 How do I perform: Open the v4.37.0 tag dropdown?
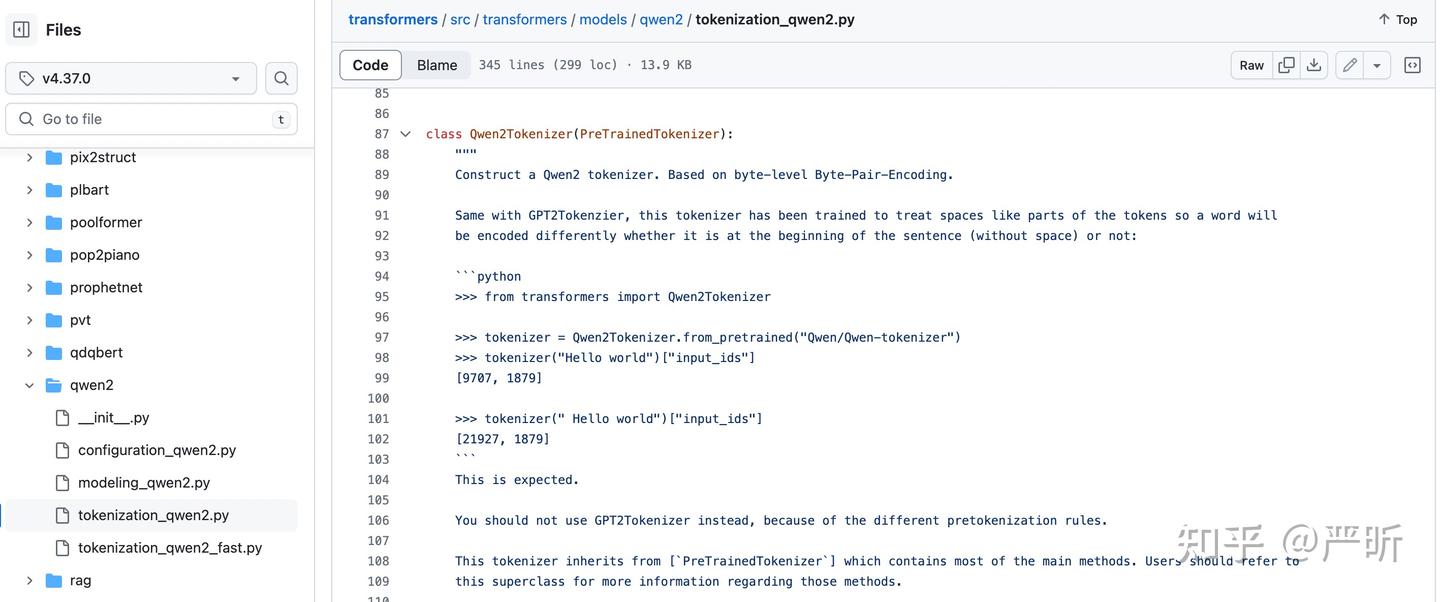(x=131, y=78)
